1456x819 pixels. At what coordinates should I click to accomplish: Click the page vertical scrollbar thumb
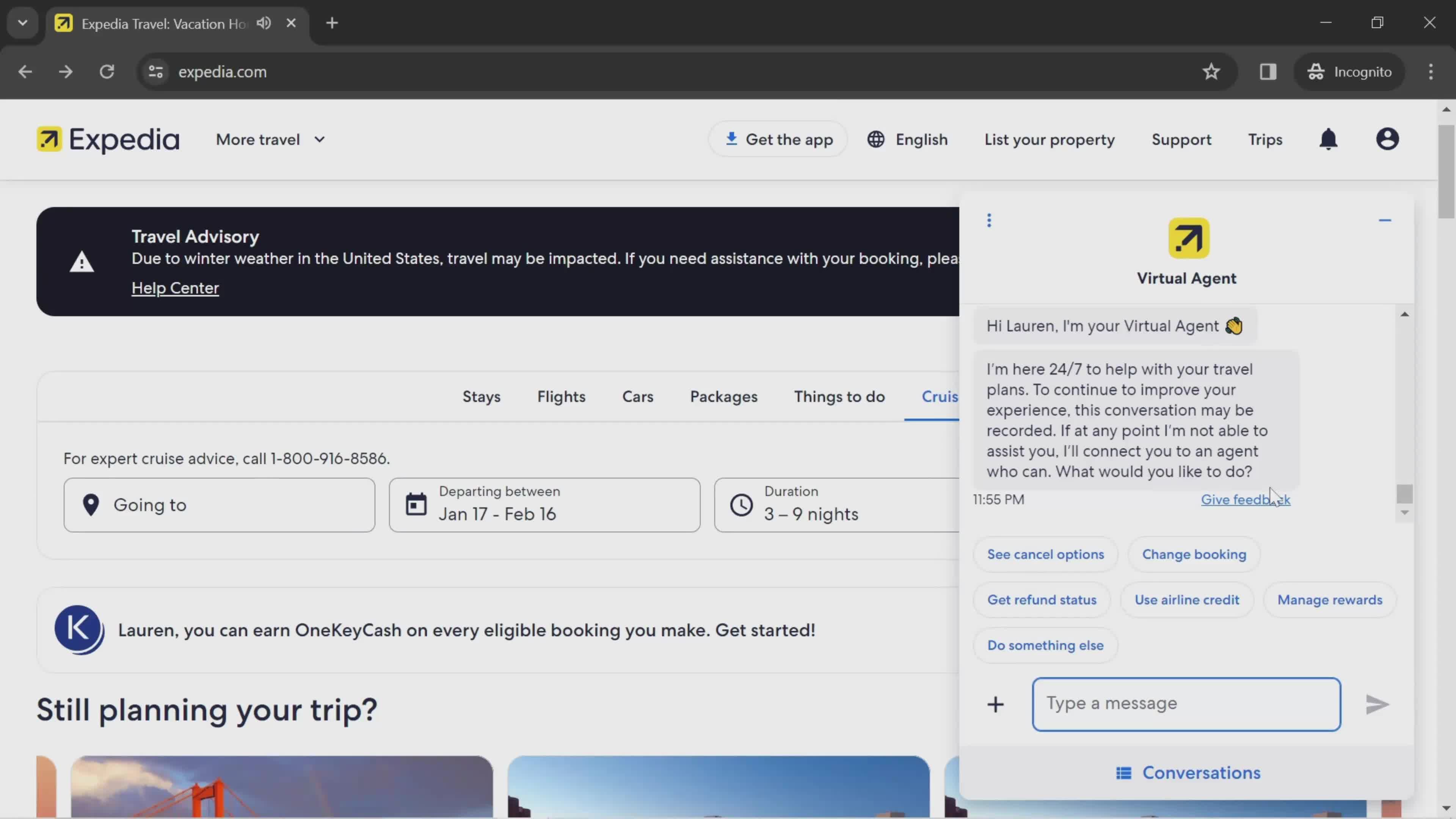click(1447, 171)
